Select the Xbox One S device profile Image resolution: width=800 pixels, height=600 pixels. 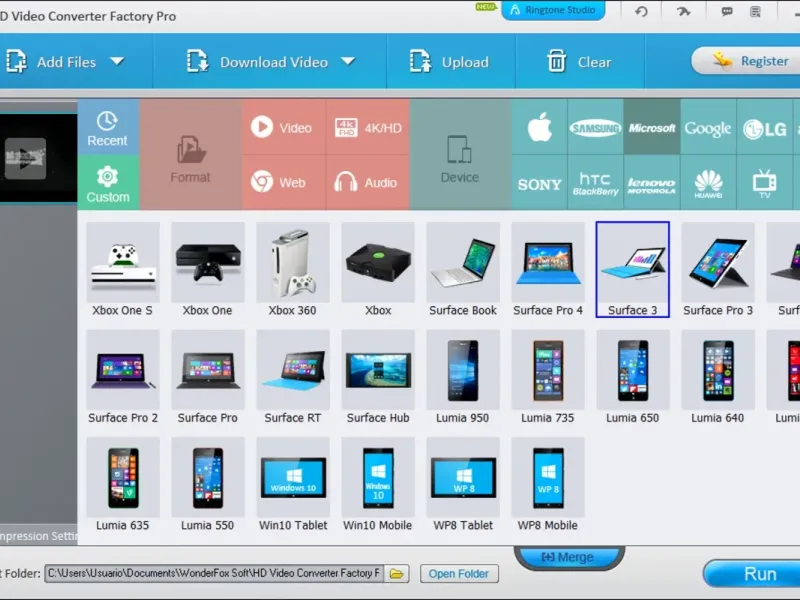click(x=123, y=269)
